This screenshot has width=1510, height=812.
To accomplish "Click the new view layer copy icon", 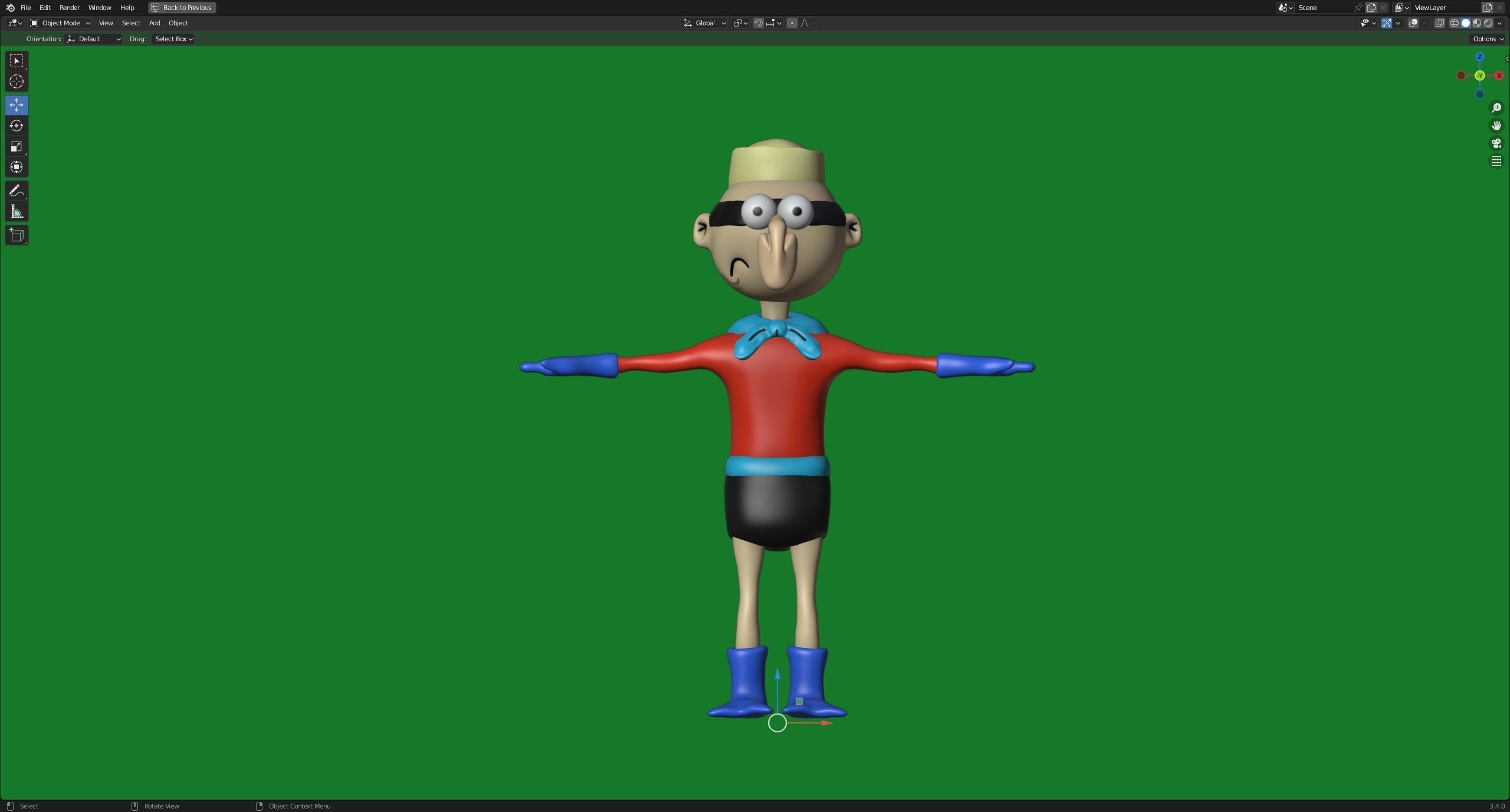I will (1488, 8).
